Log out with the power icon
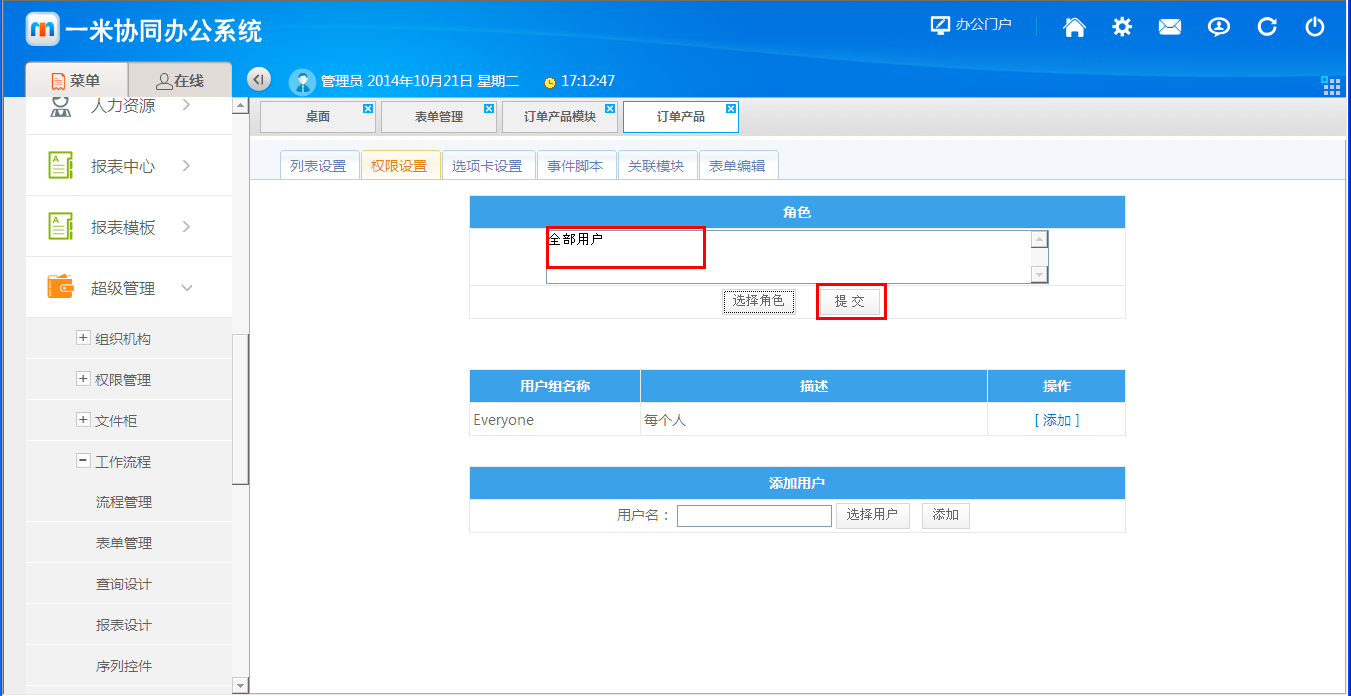Viewport: 1351px width, 696px height. pos(1315,27)
